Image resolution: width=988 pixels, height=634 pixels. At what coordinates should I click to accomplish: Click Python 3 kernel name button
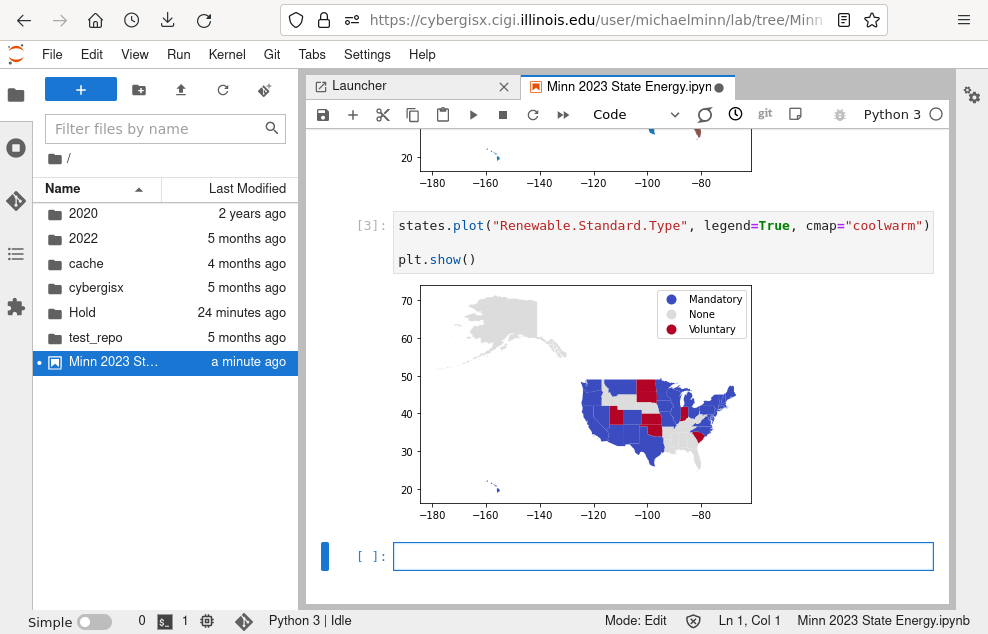click(x=891, y=115)
